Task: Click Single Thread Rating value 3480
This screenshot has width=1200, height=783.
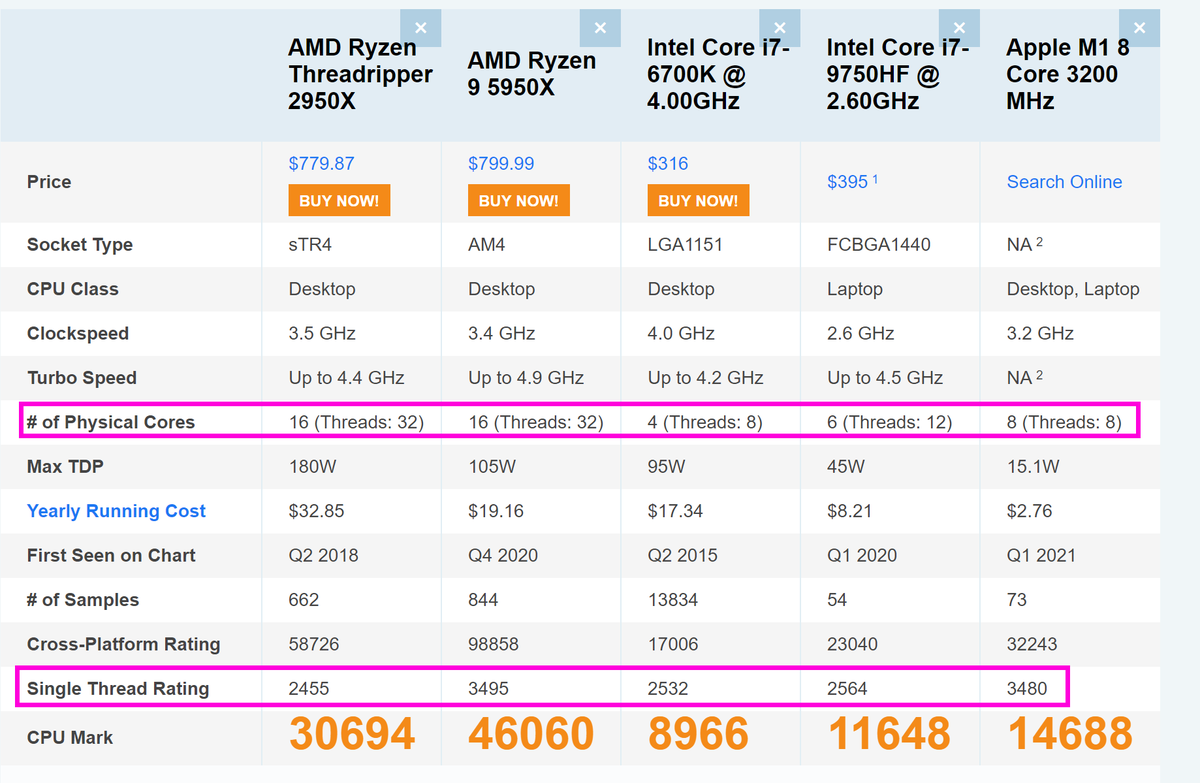Action: coord(1028,688)
